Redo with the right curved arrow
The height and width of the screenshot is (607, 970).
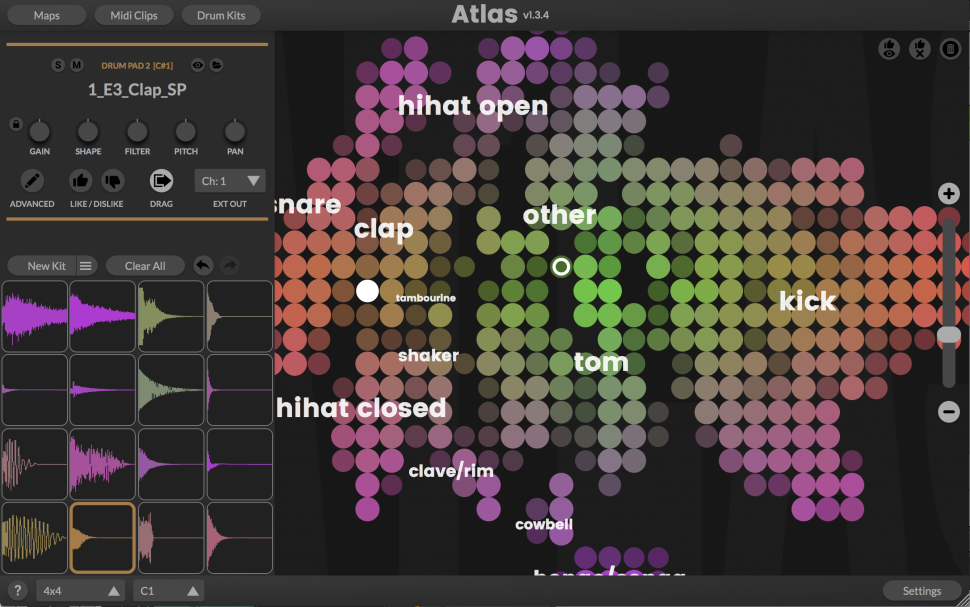point(230,265)
